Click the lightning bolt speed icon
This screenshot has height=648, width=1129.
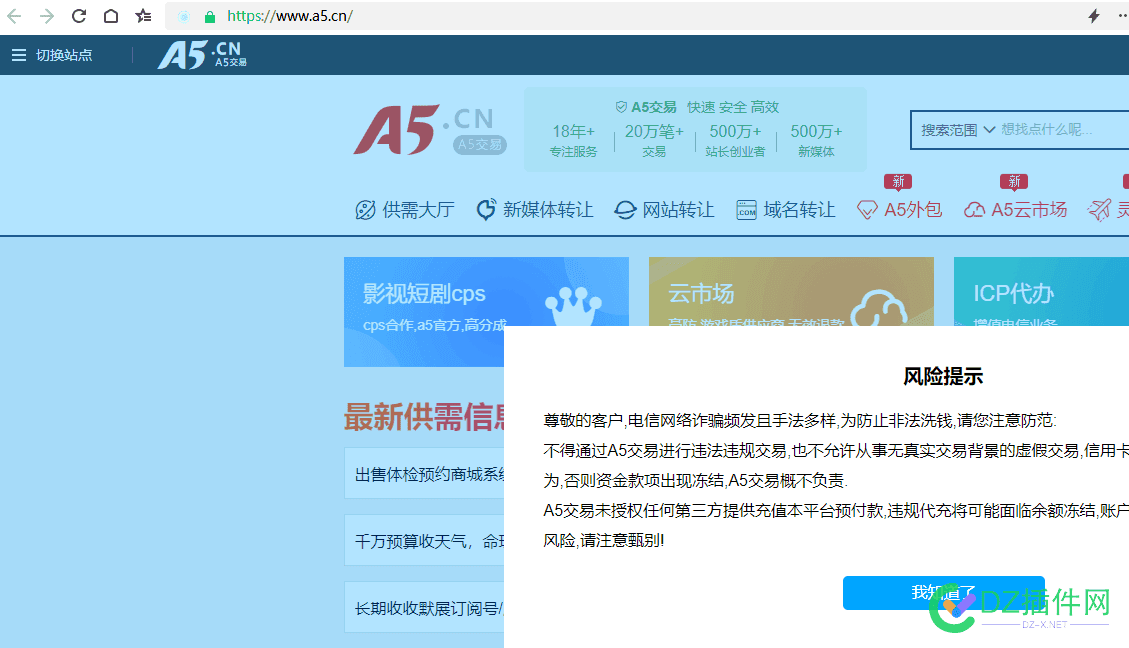coord(1094,16)
